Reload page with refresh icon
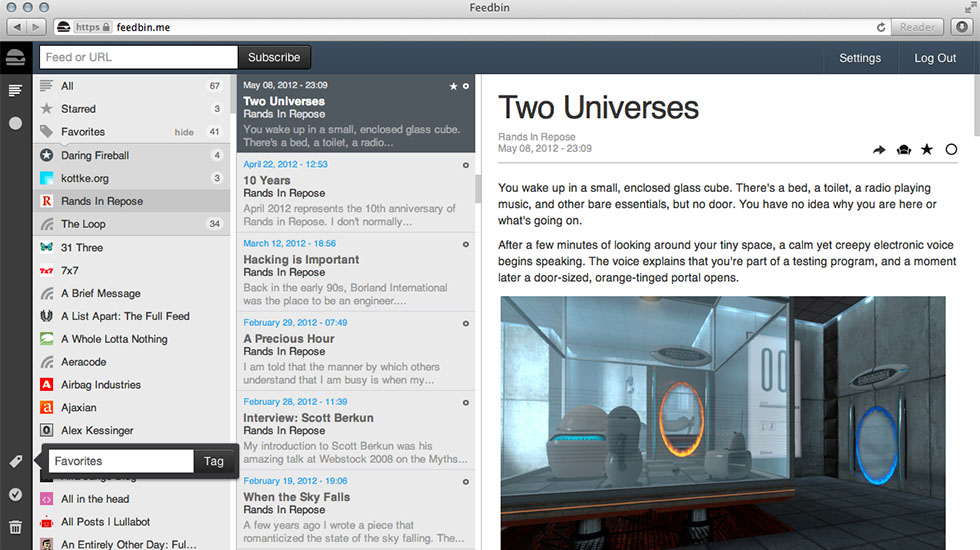Viewport: 980px width, 550px height. click(881, 27)
